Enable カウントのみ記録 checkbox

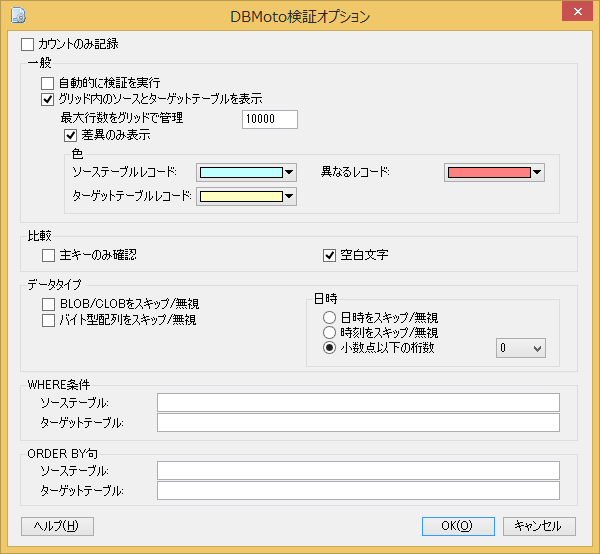(28, 44)
